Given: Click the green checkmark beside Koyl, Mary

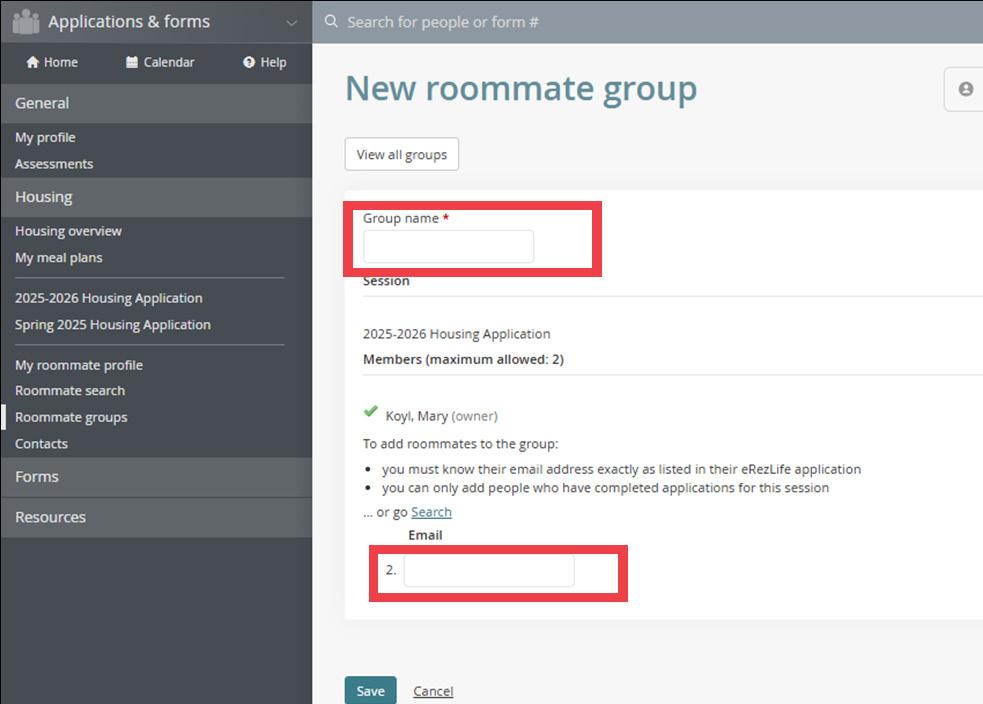Looking at the screenshot, I should pos(371,411).
